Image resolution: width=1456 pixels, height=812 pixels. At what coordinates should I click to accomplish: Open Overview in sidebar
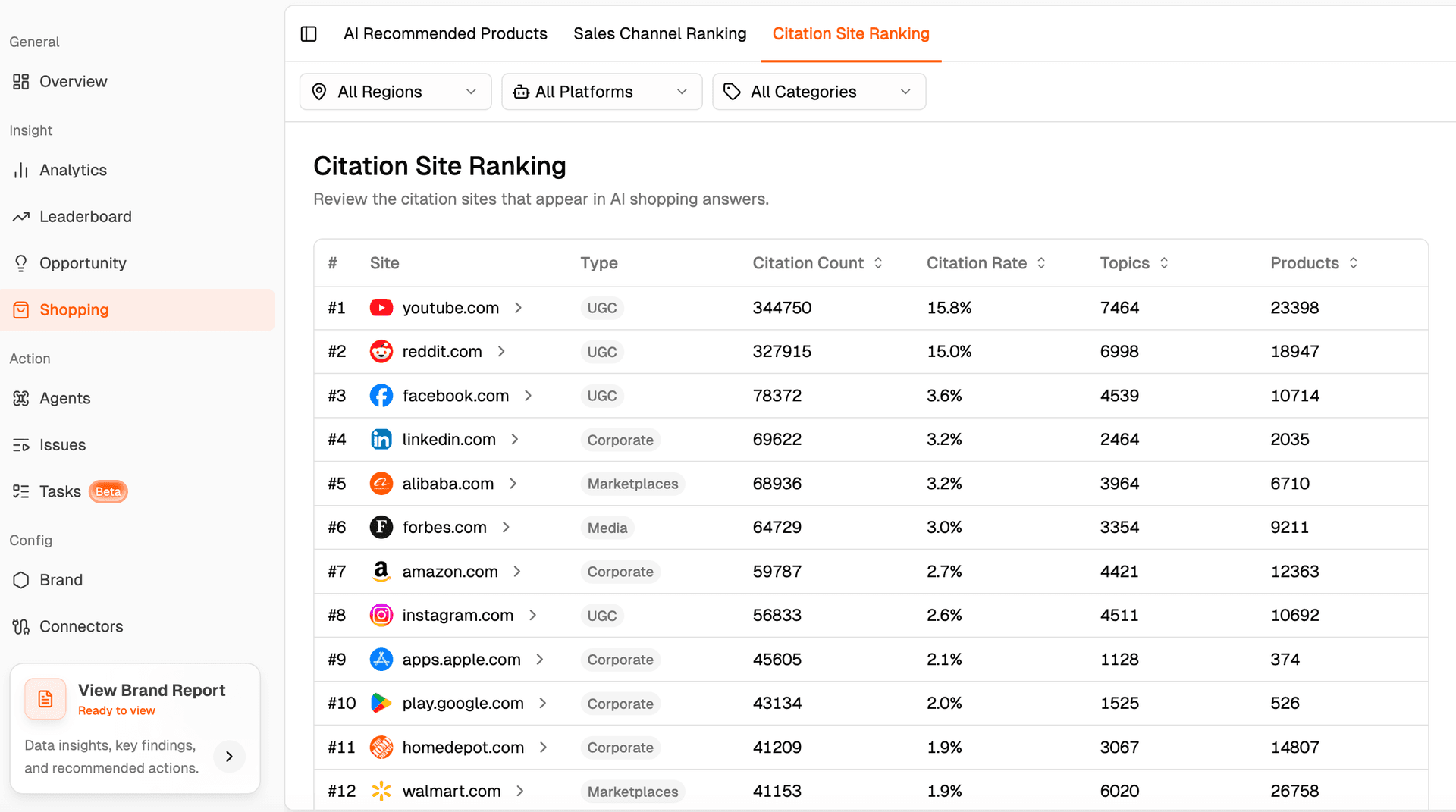pos(137,82)
